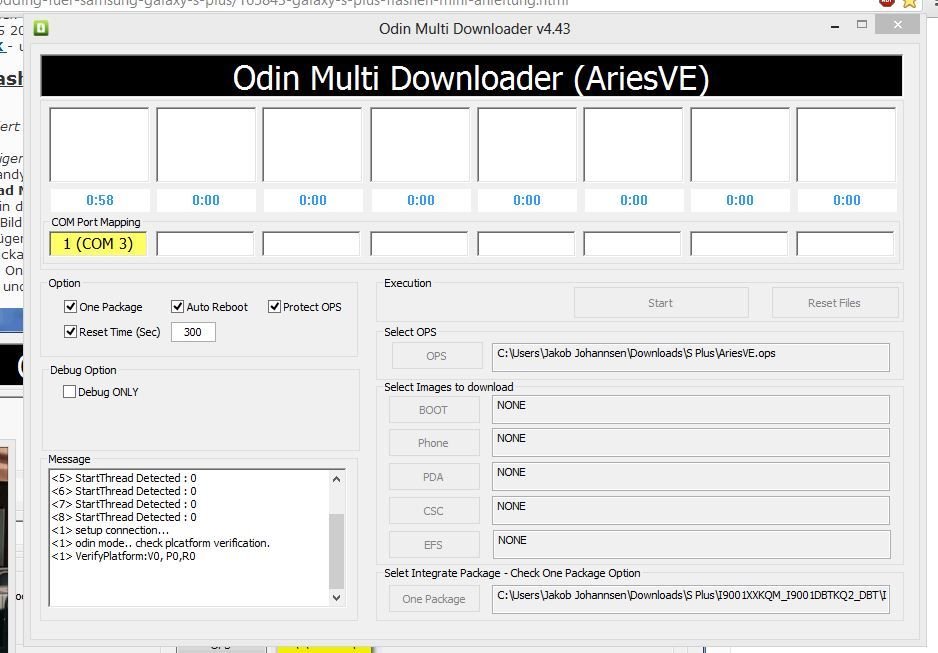Image resolution: width=938 pixels, height=653 pixels.
Task: Click '<8> StartThread Detected : 0' log line
Action: (x=124, y=517)
